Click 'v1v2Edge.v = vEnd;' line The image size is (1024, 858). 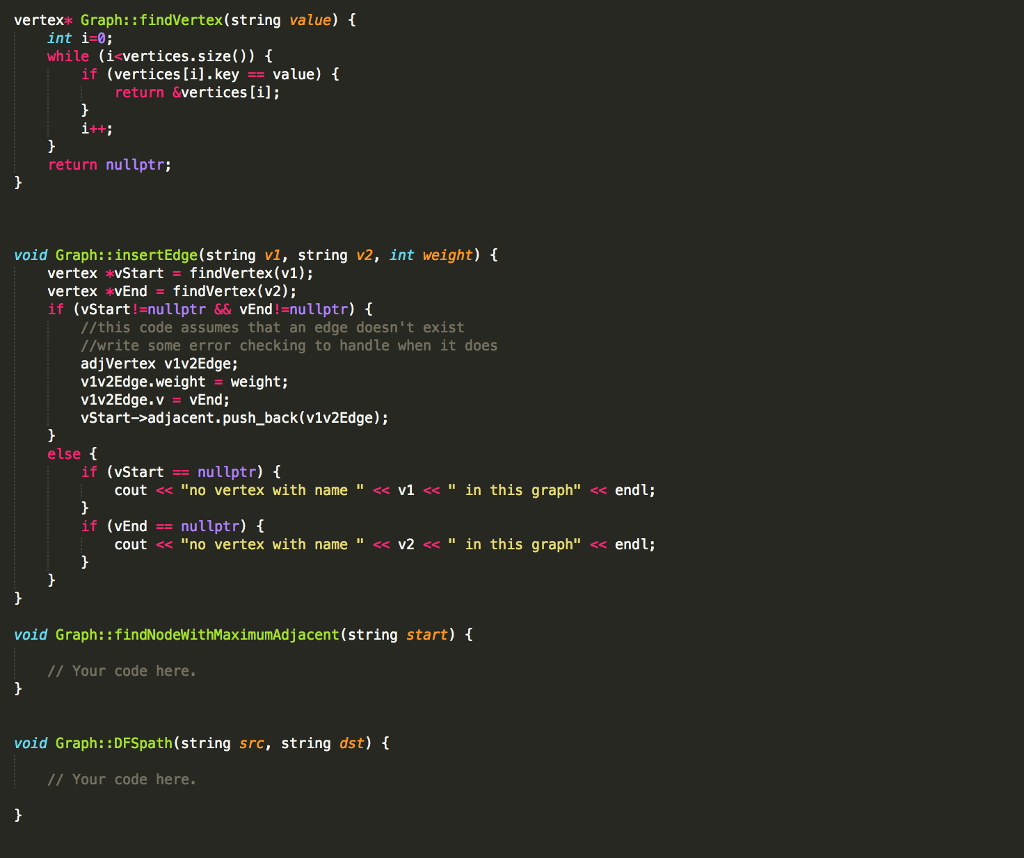155,400
